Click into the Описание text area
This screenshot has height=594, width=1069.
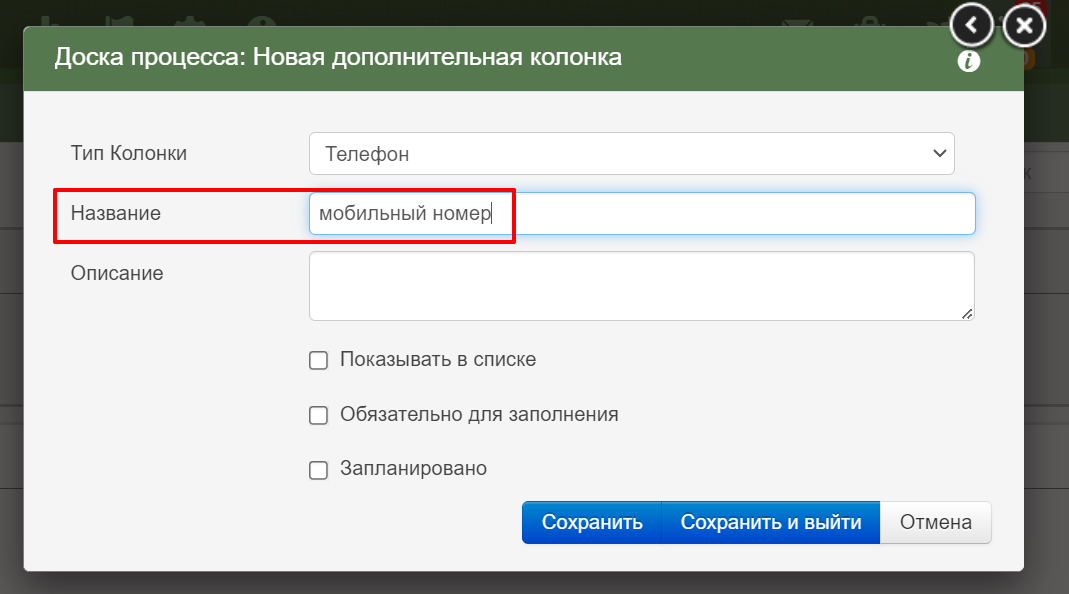642,286
